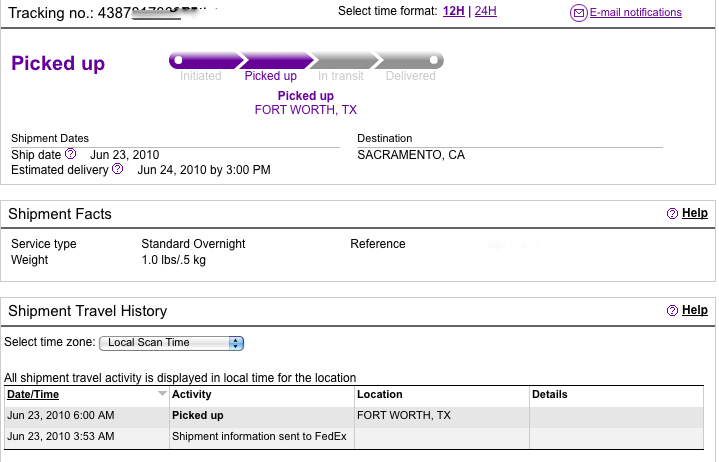Click the Shipment Travel History help icon

point(672,311)
